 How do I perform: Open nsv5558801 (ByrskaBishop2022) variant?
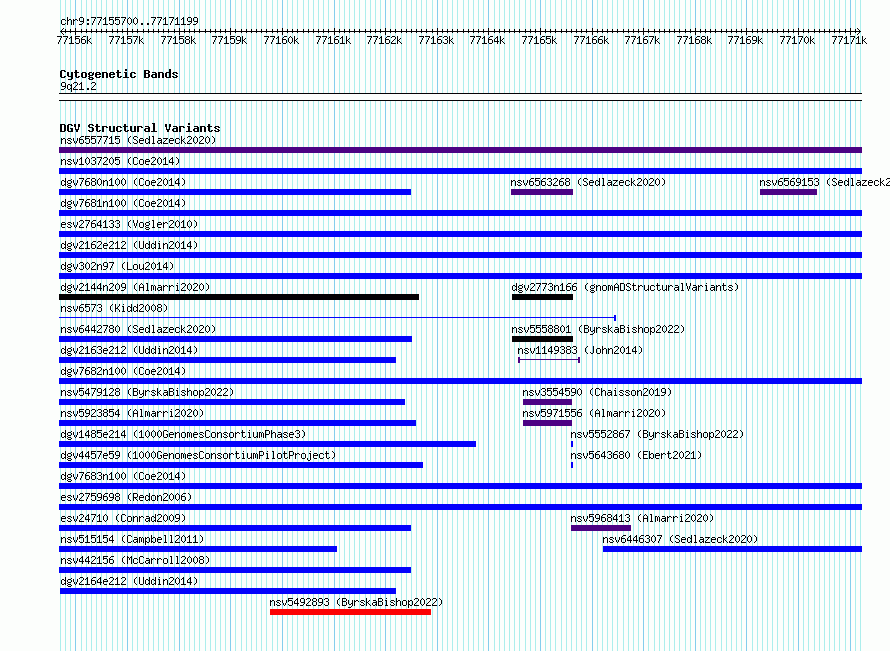point(598,329)
